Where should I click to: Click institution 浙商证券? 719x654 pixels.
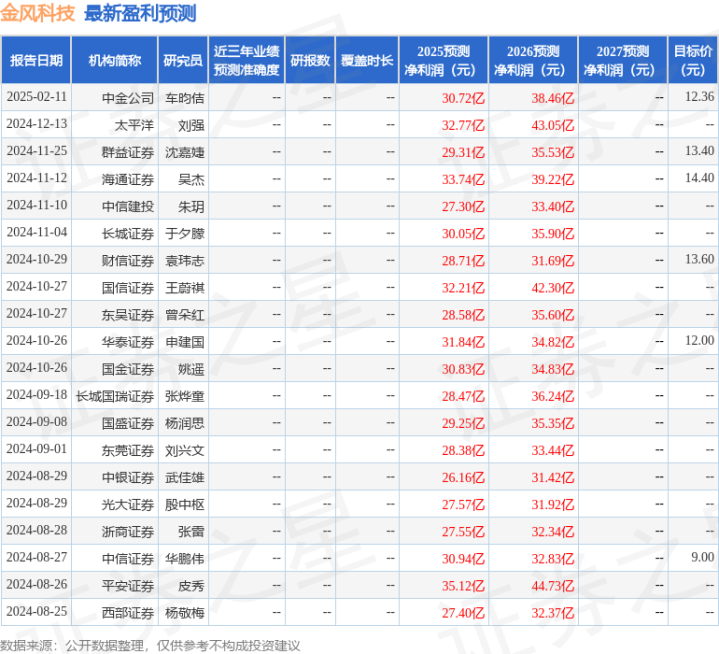click(128, 531)
